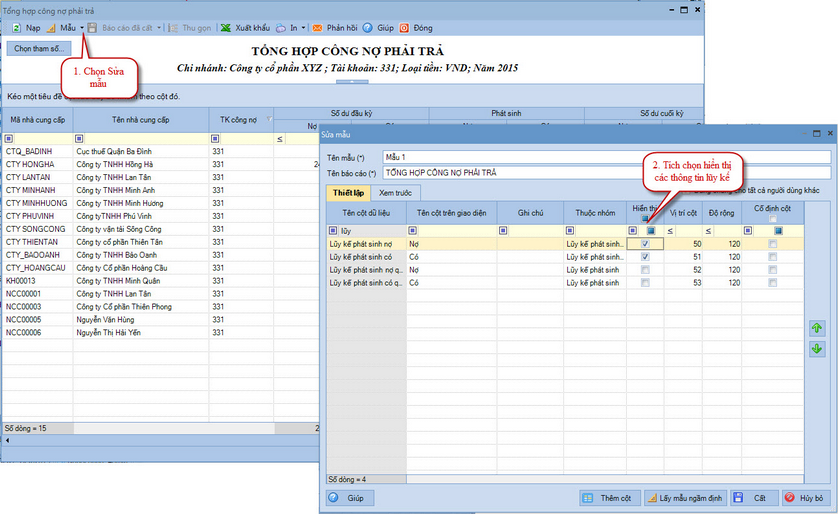
Task: Click the In printer icon
Action: coord(281,28)
